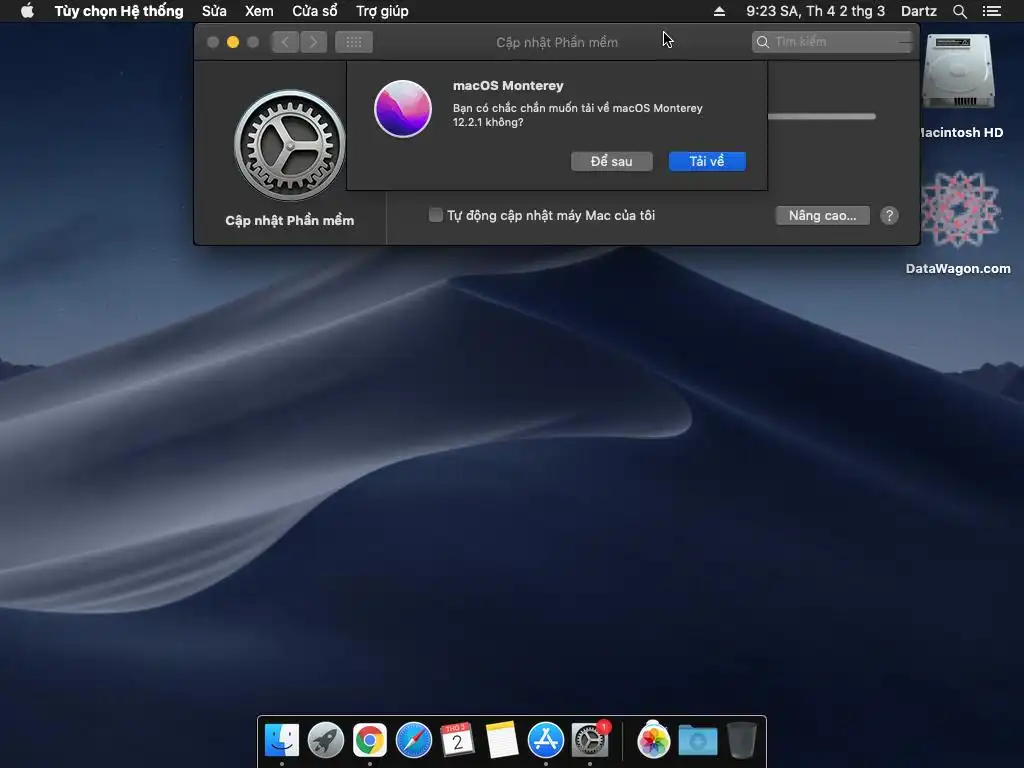Open Notes from the Dock
The height and width of the screenshot is (768, 1024).
click(x=502, y=740)
